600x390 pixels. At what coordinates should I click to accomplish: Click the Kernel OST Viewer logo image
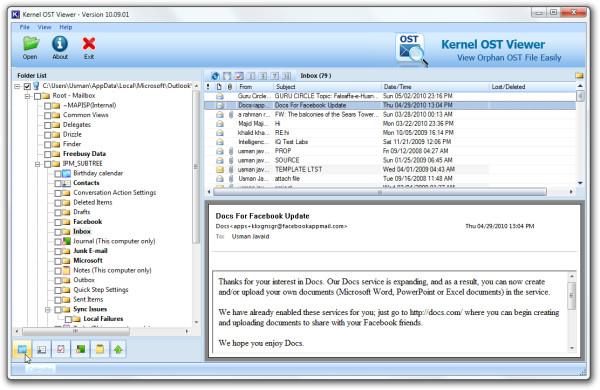tap(412, 51)
